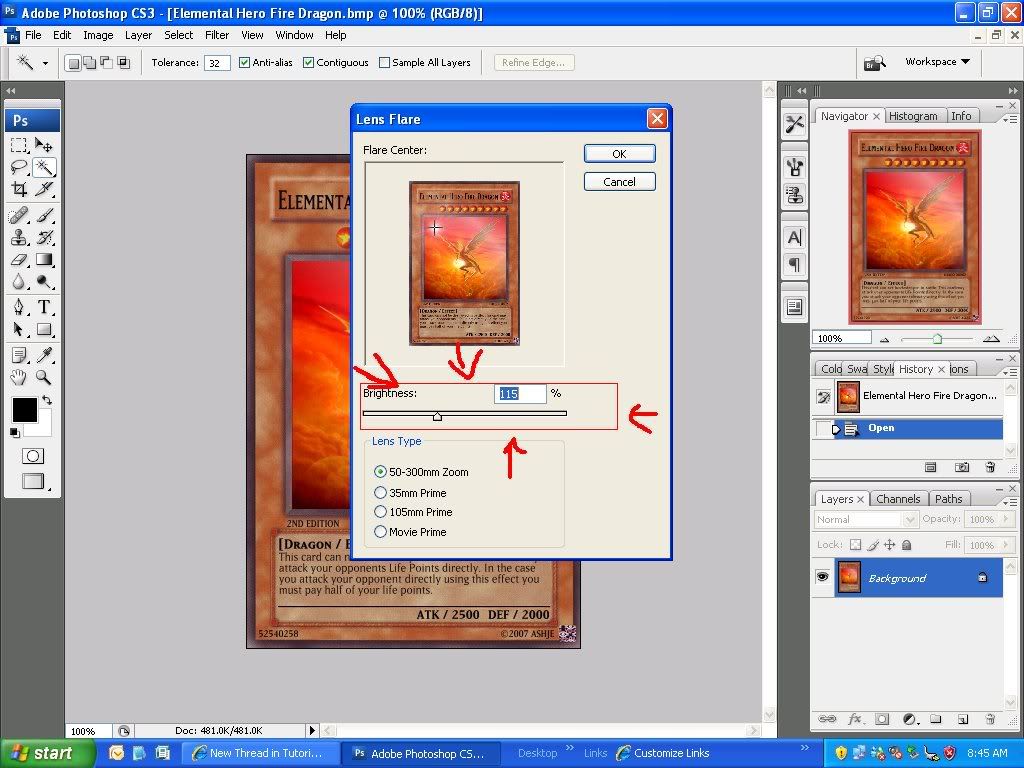The width and height of the screenshot is (1024, 768).
Task: Click the Pen tool
Action: [19, 307]
